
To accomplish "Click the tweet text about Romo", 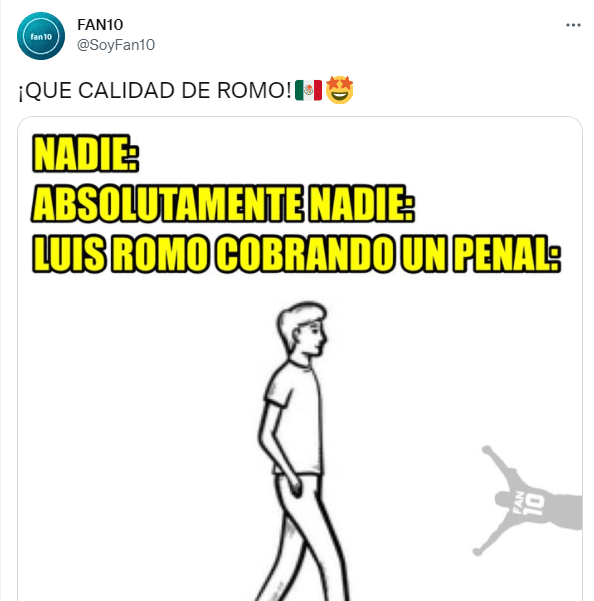I will pos(185,90).
